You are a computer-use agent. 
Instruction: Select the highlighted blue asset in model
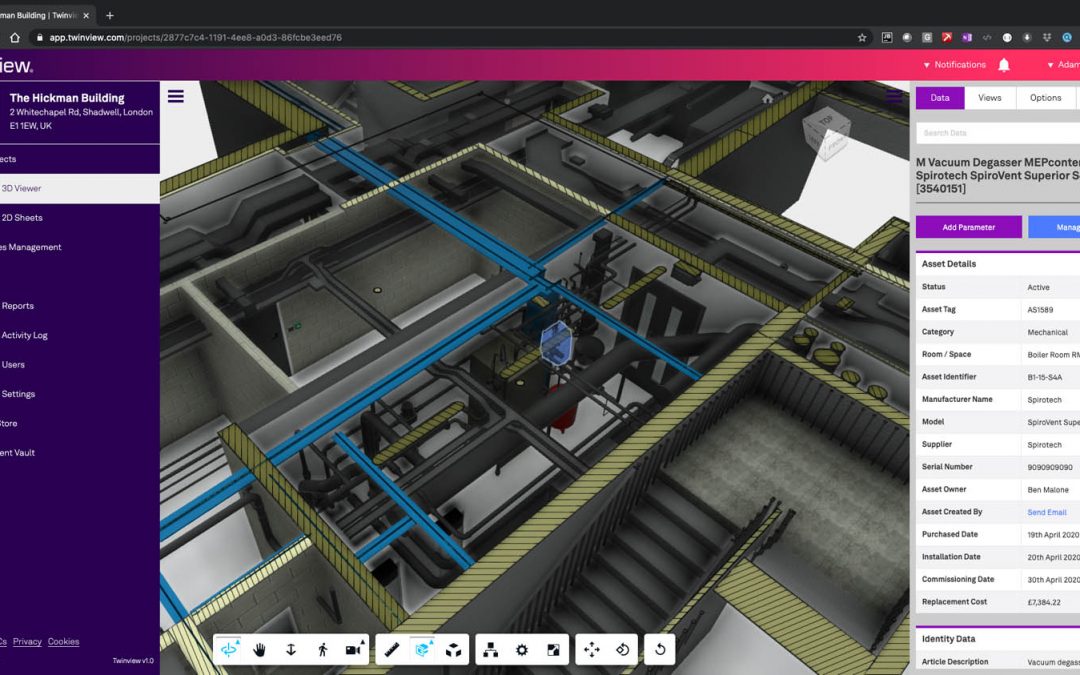click(x=556, y=342)
